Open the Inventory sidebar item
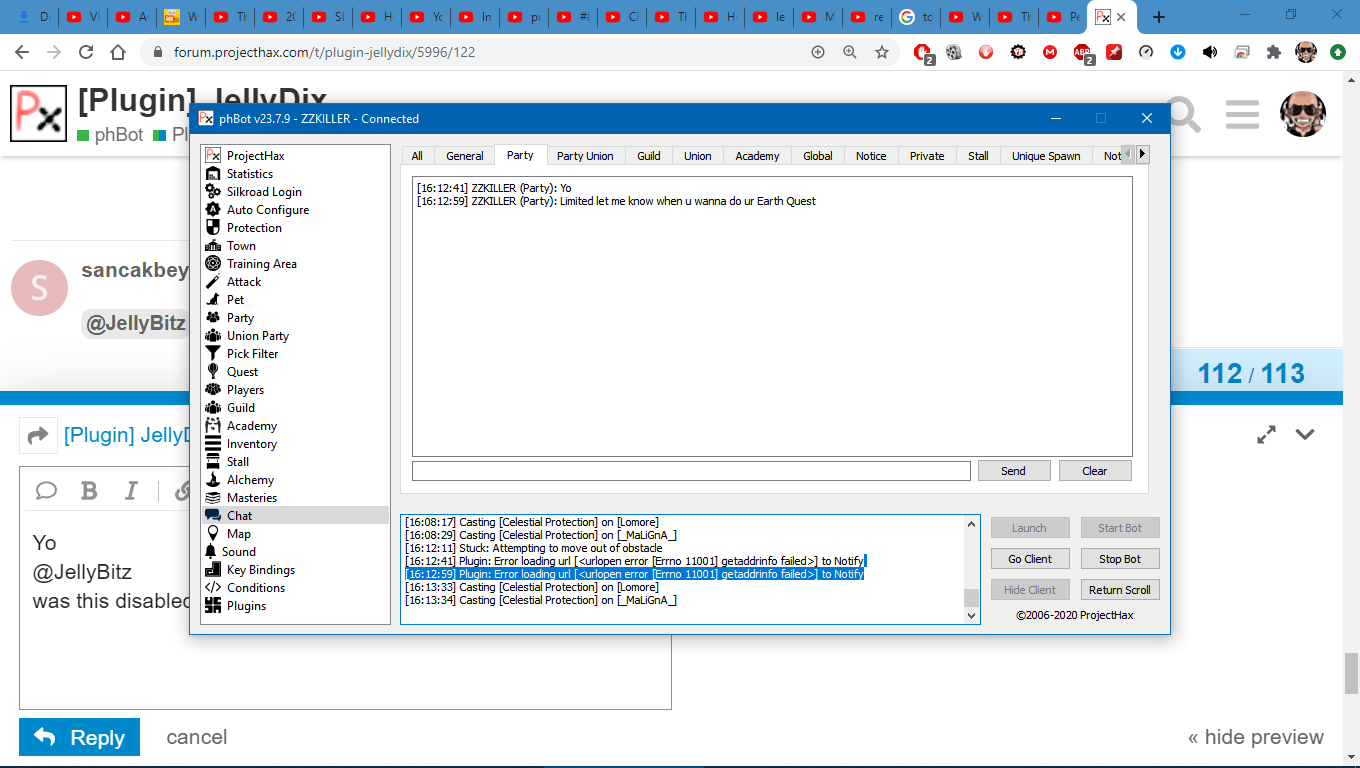The width and height of the screenshot is (1360, 768). pyautogui.click(x=251, y=444)
